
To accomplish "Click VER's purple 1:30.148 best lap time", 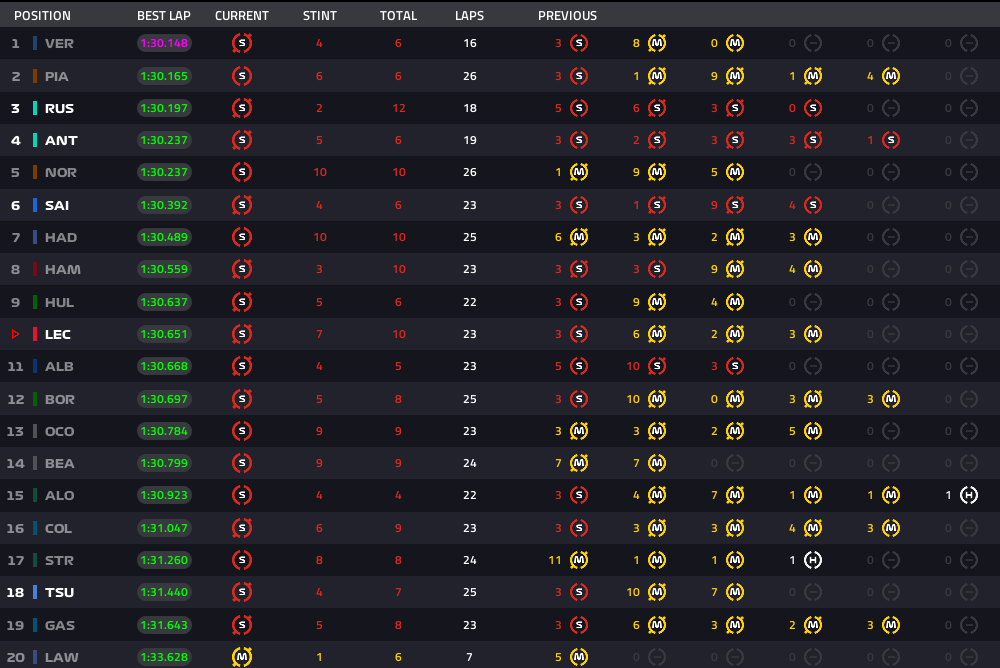I will coord(164,44).
